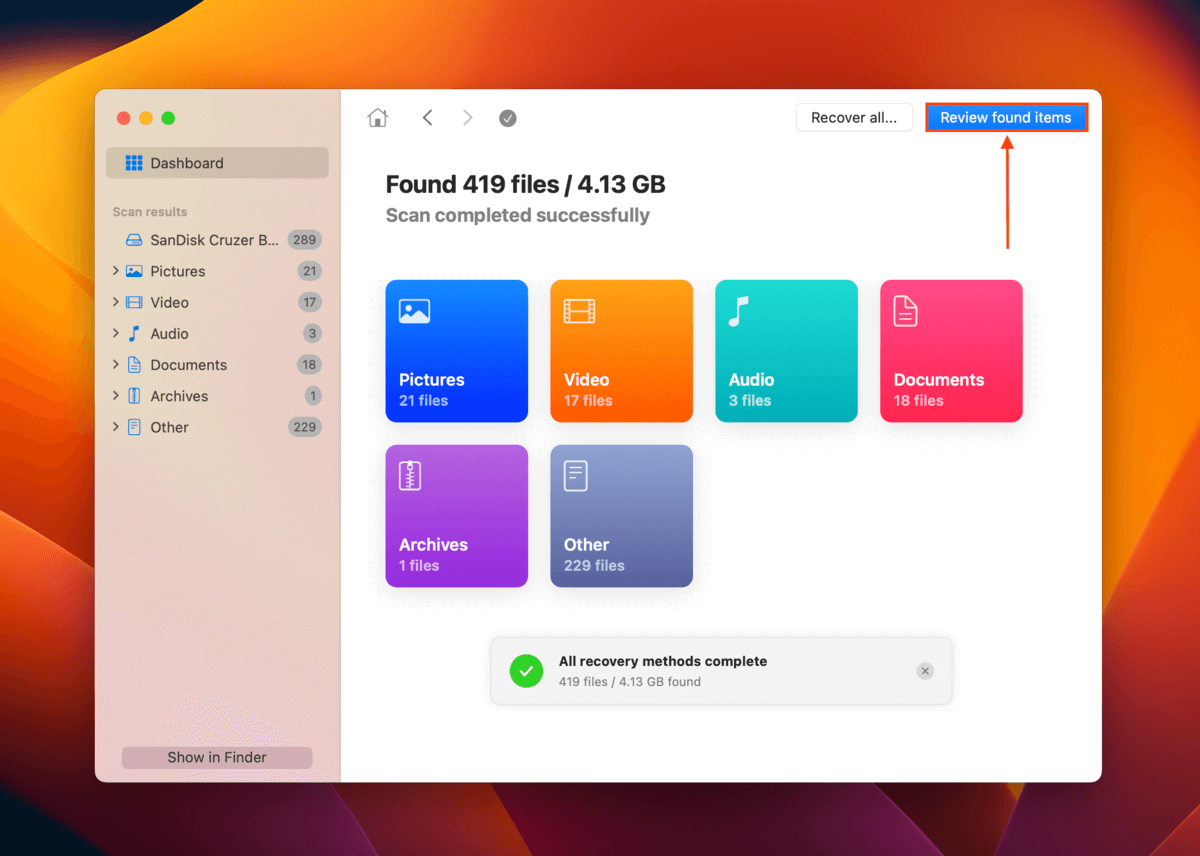1200x856 pixels.
Task: Expand the Audio tree item
Action: (116, 333)
